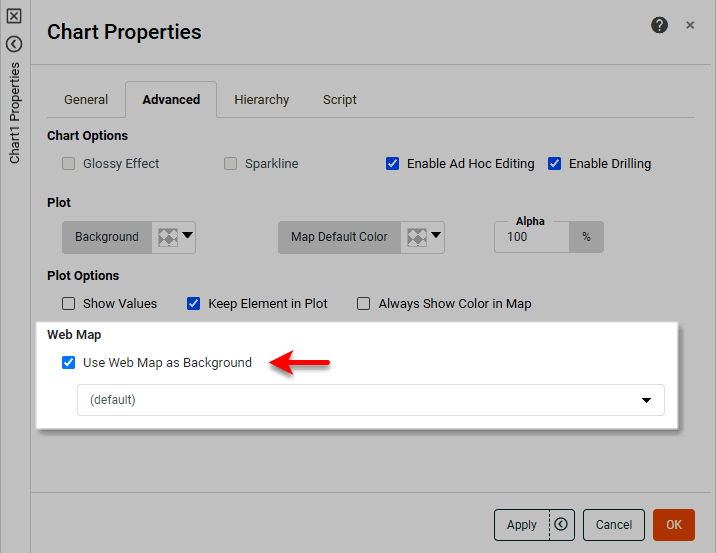Click the X box icon in sidebar
Image resolution: width=716 pixels, height=553 pixels.
click(x=14, y=16)
